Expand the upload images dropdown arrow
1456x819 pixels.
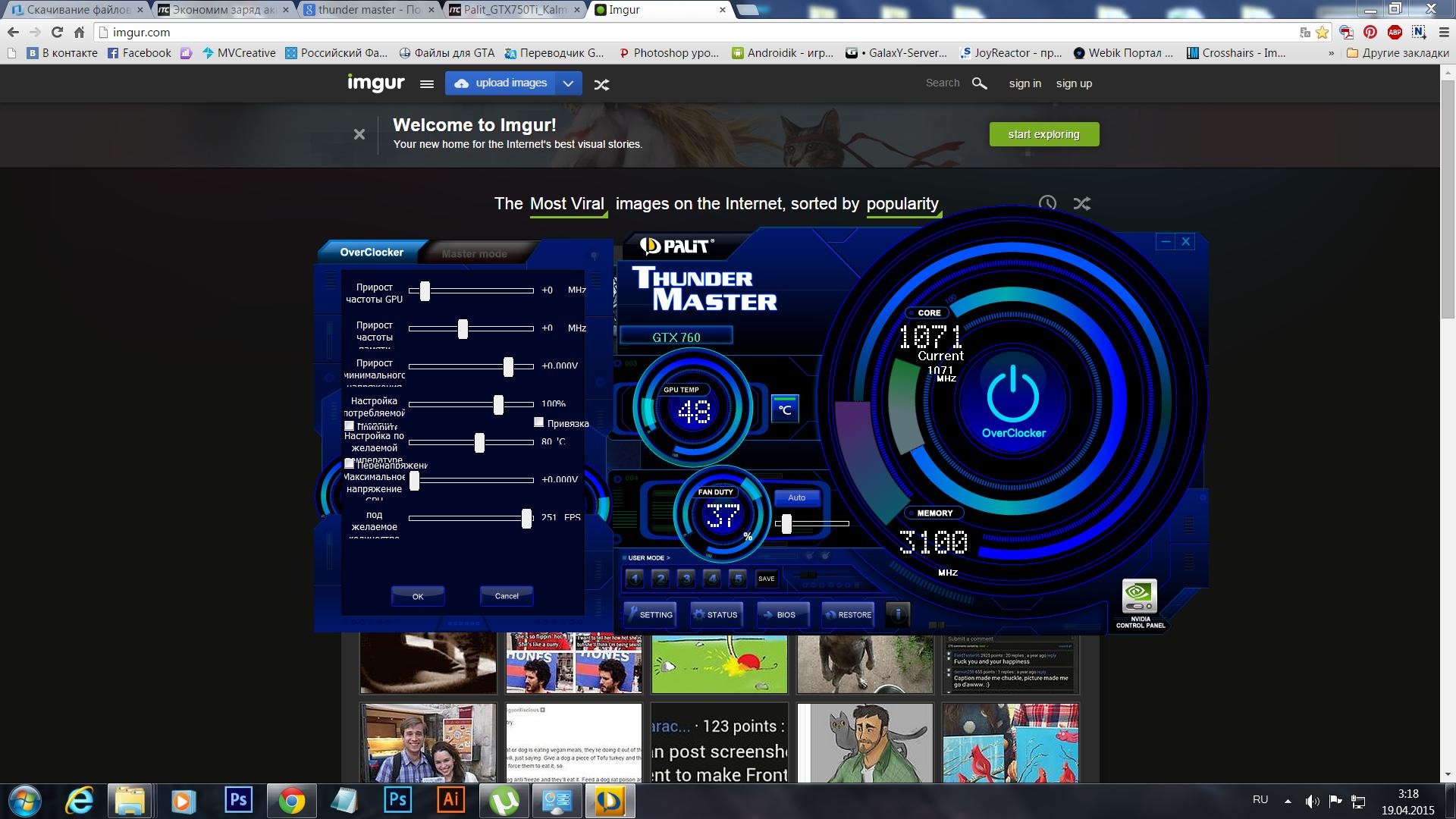(569, 83)
